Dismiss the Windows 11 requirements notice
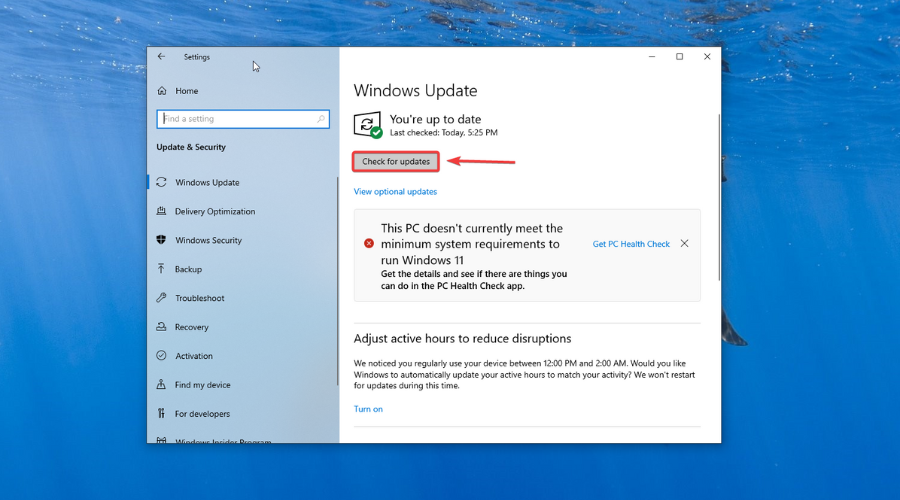Image resolution: width=900 pixels, height=500 pixels. pos(684,243)
